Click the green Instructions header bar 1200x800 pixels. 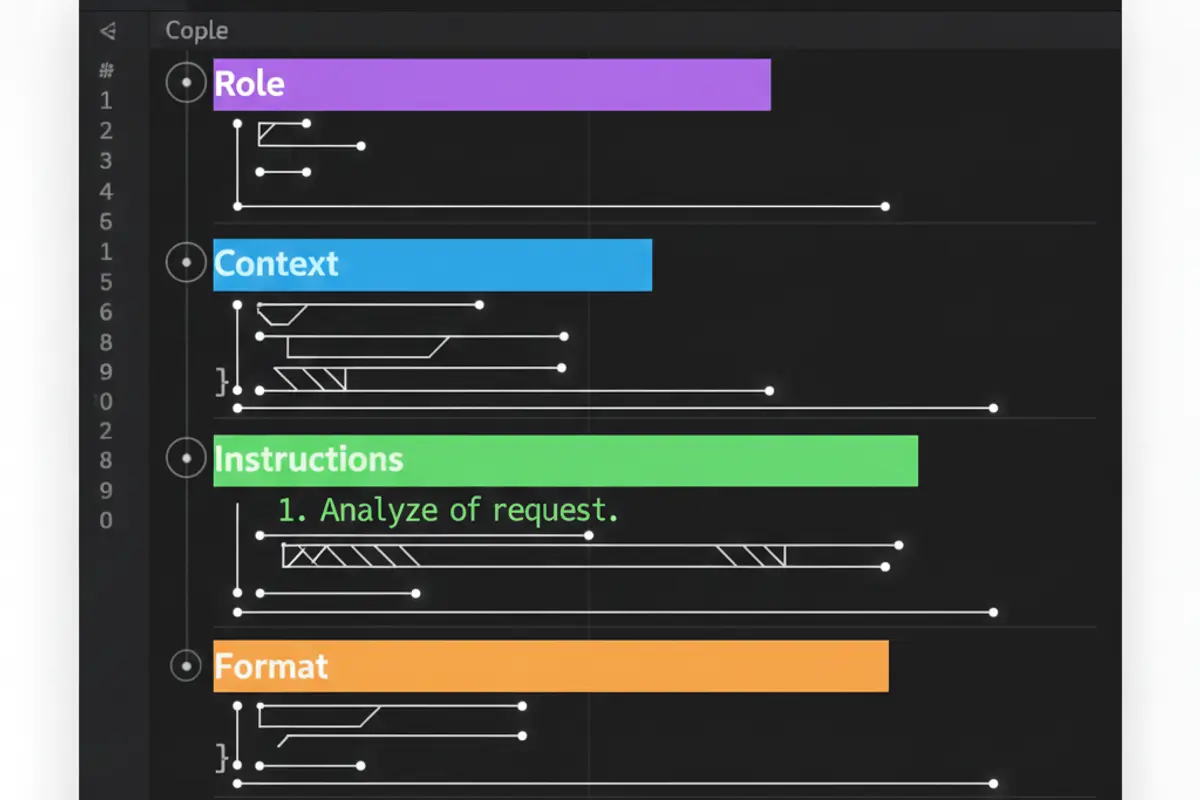click(x=565, y=461)
